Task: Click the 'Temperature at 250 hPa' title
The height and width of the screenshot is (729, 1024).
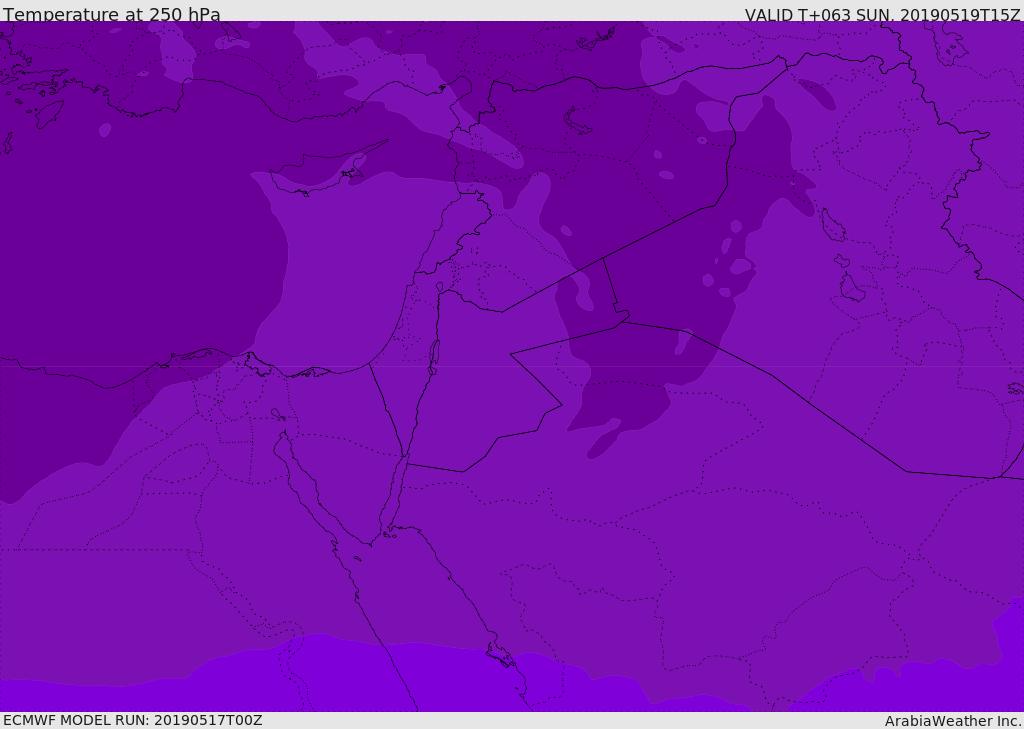Action: 111,15
